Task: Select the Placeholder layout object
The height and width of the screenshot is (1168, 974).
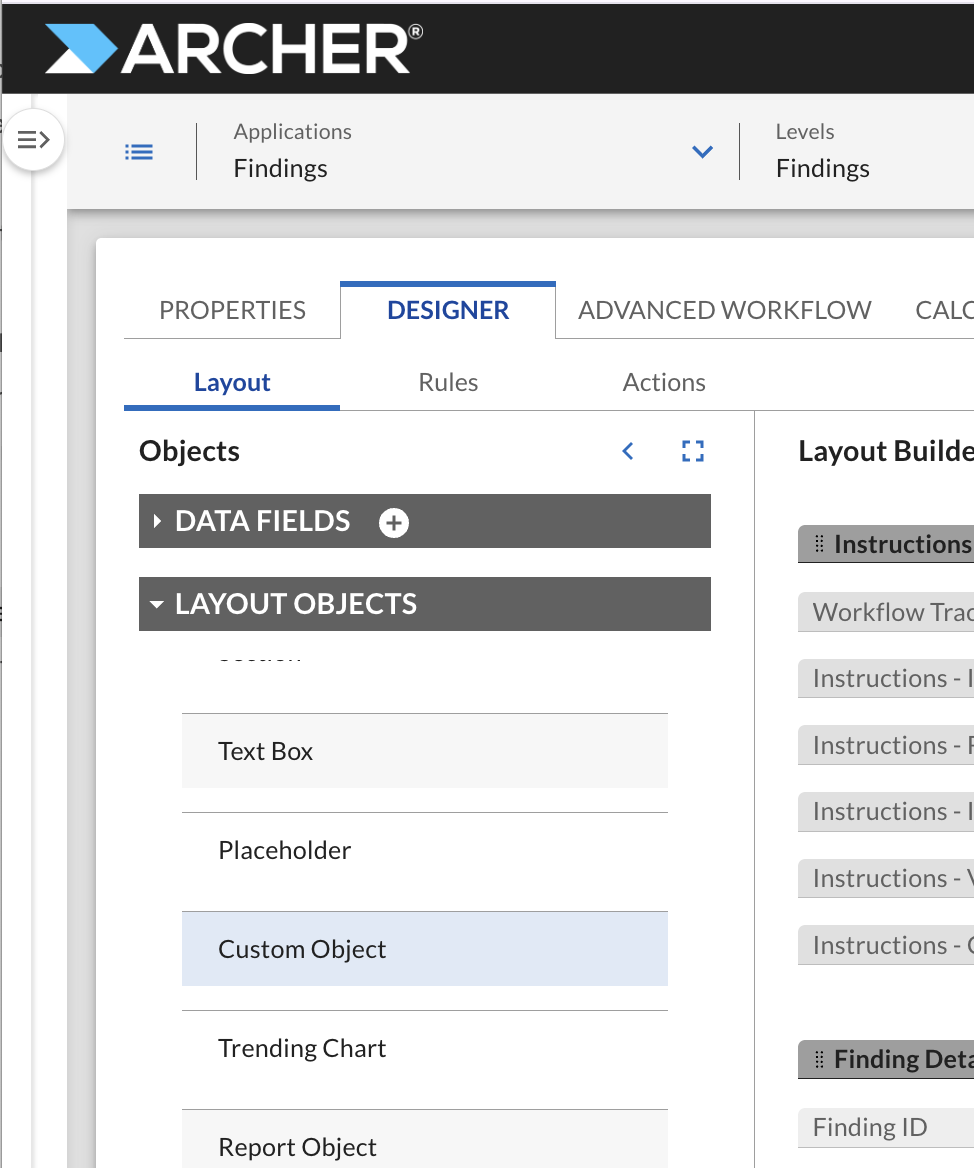Action: click(x=424, y=850)
